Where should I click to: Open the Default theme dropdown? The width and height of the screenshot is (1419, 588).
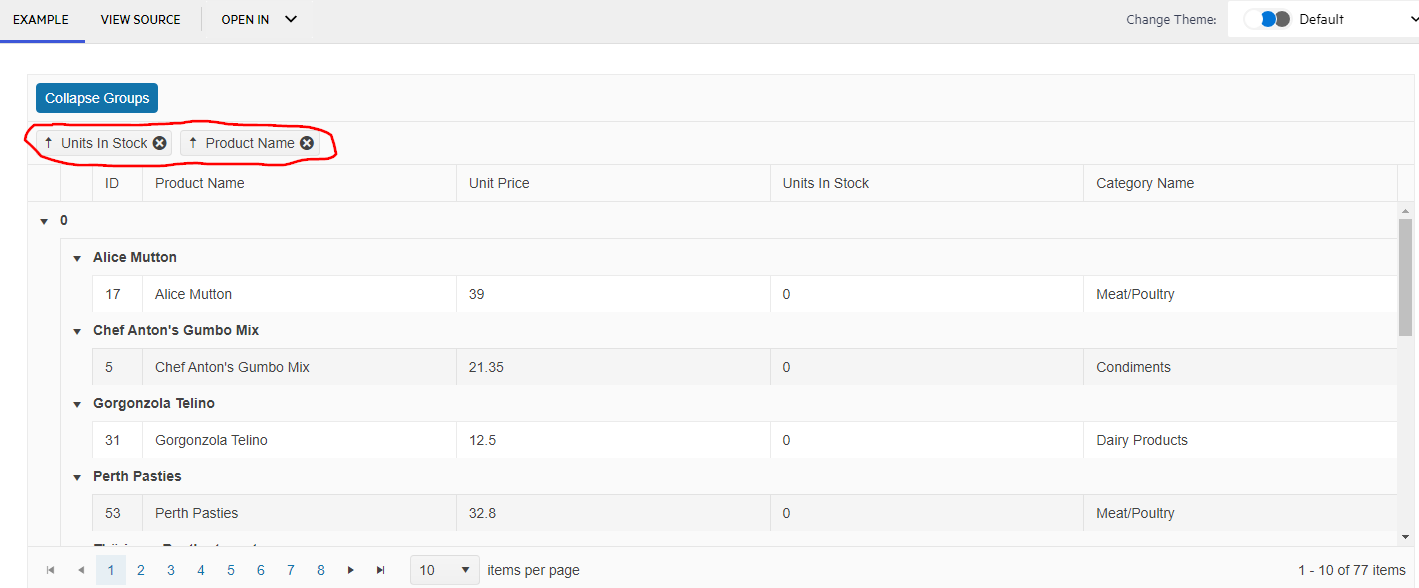(x=1353, y=19)
